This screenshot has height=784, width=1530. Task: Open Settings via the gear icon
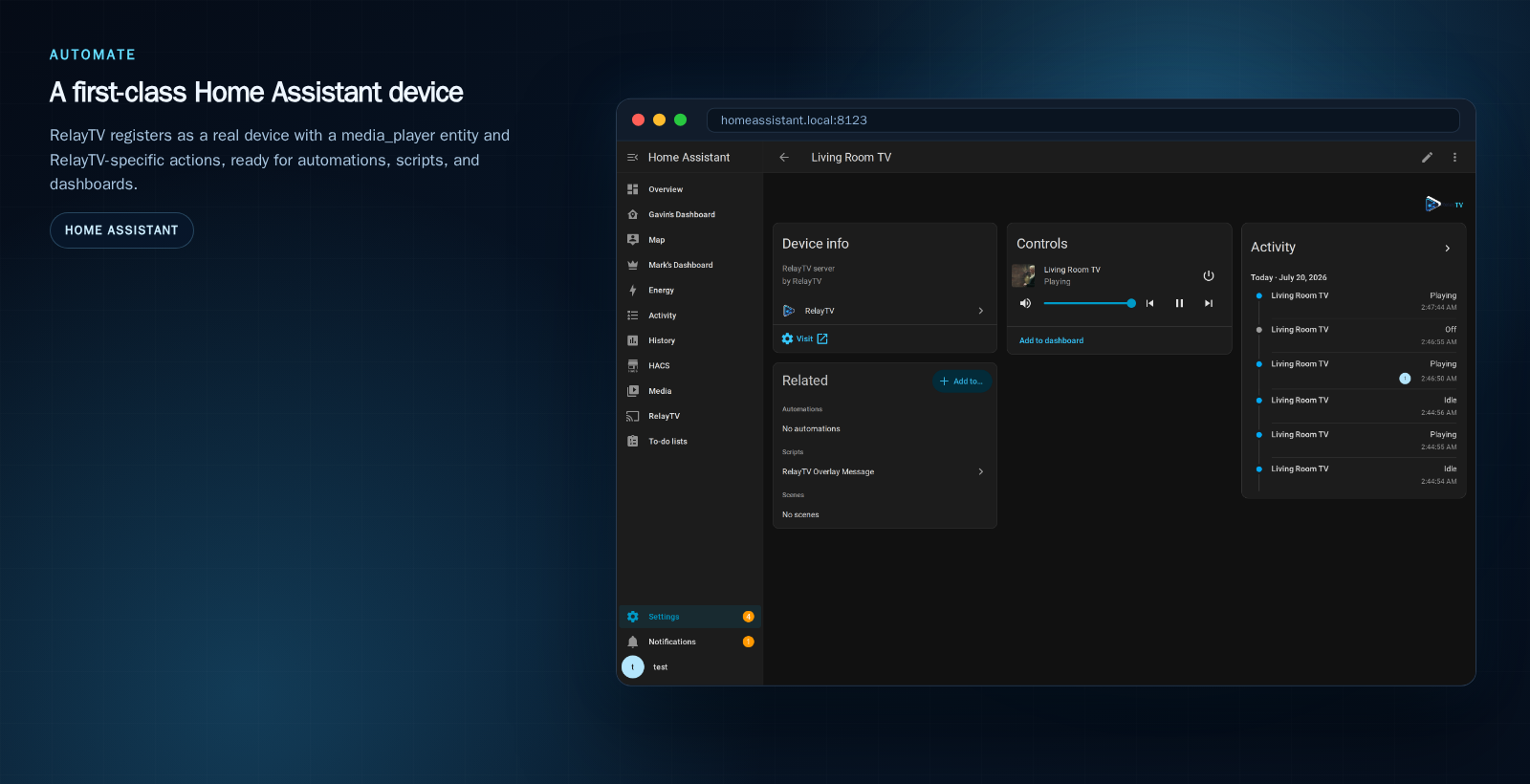click(632, 617)
